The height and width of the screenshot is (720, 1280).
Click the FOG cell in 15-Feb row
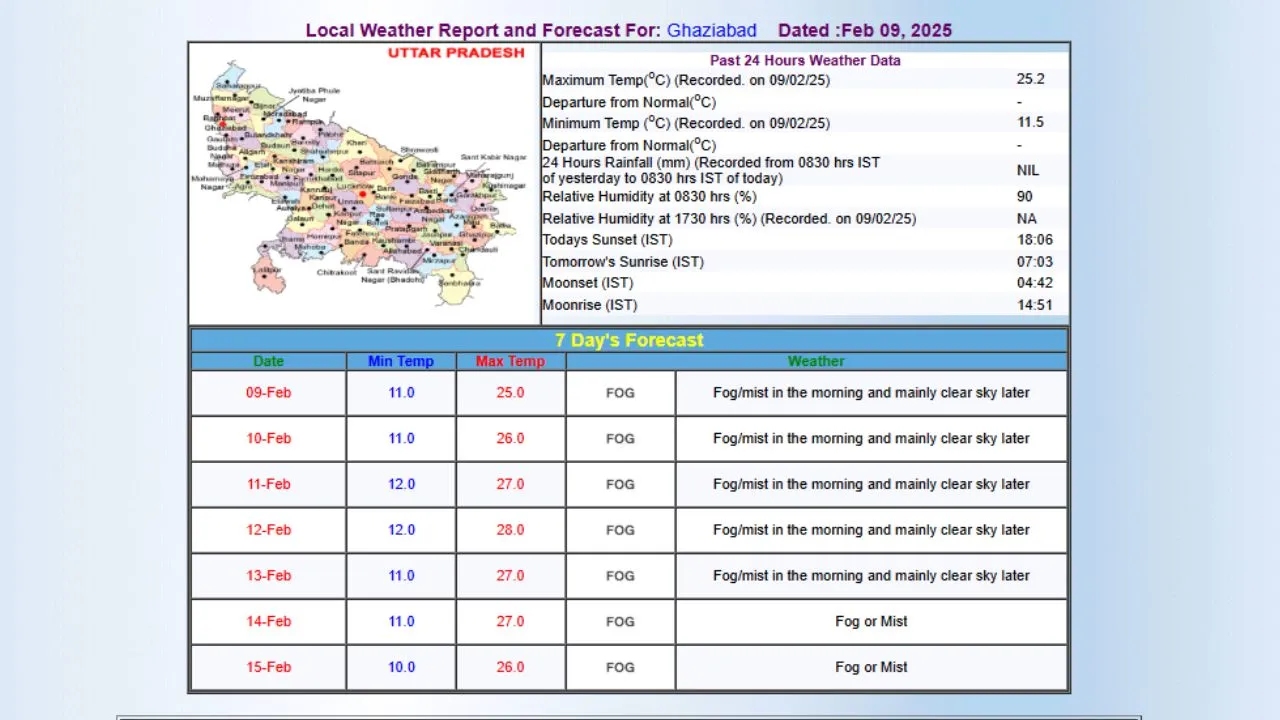(x=620, y=667)
